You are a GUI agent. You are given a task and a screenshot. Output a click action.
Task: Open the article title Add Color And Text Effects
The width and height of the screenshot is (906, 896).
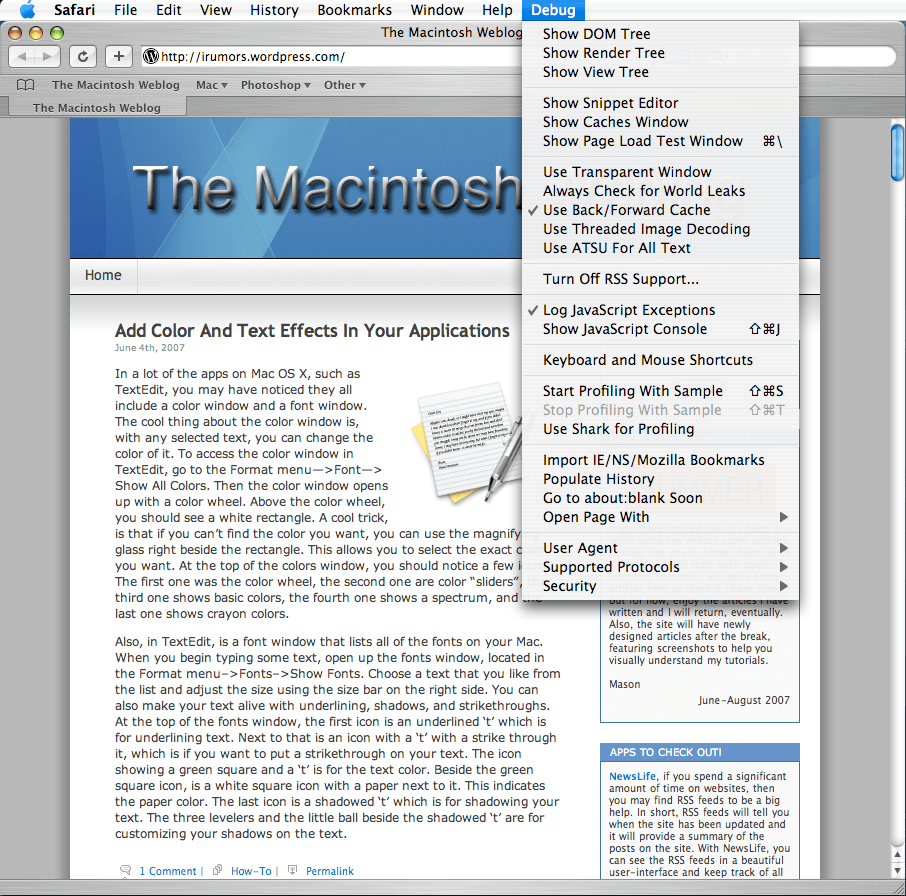point(312,331)
